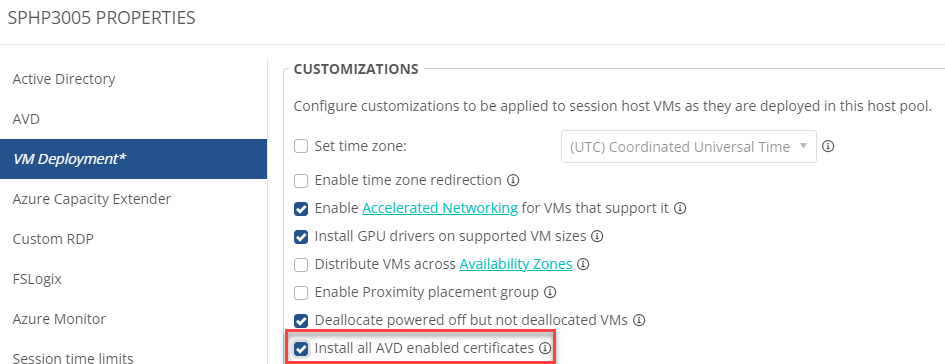Click info icon beside time zone redirection
945x364 pixels.
click(513, 180)
